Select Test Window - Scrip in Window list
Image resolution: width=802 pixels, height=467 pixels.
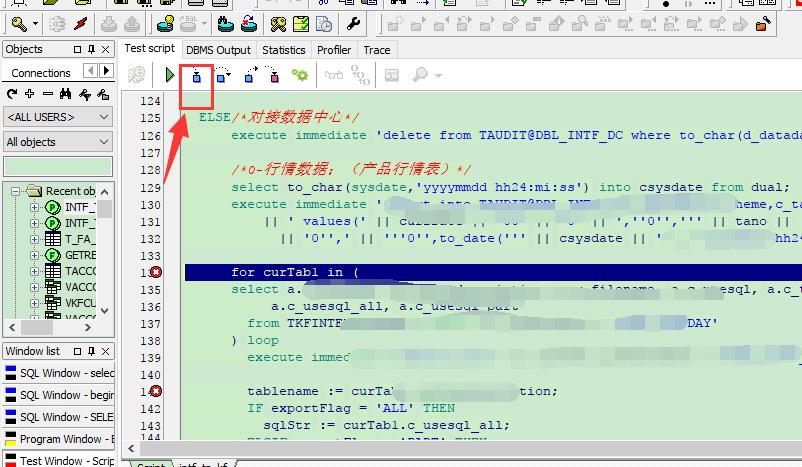[59, 460]
